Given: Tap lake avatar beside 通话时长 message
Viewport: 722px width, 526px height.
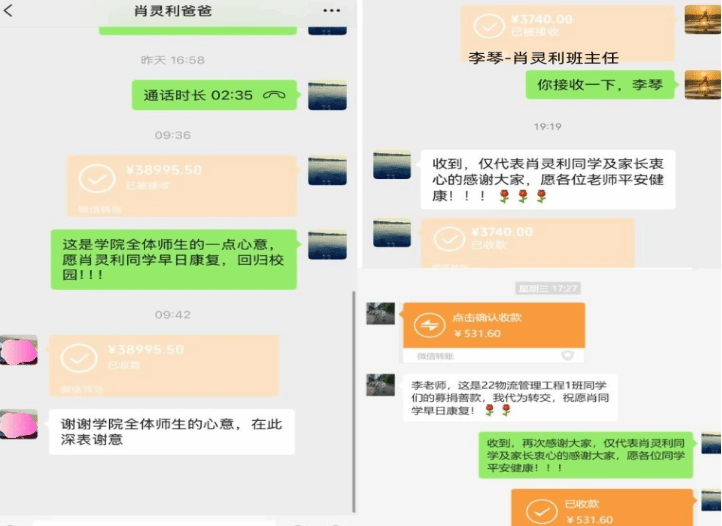Looking at the screenshot, I should (327, 95).
